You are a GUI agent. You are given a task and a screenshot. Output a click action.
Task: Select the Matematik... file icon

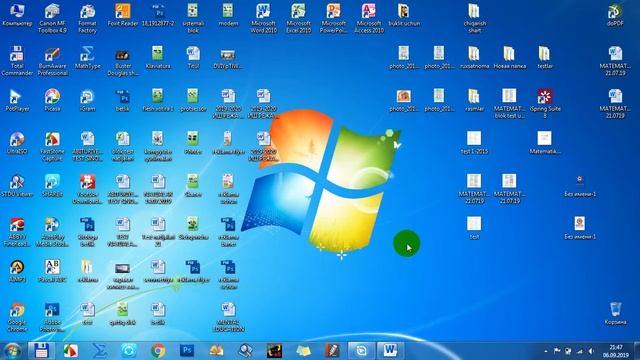point(544,143)
